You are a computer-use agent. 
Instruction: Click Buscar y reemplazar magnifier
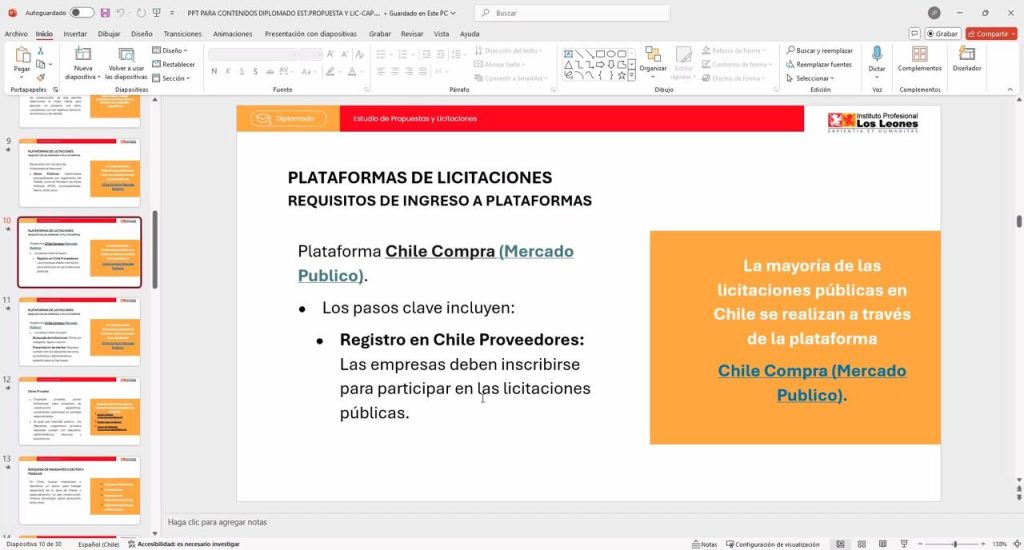coord(820,50)
